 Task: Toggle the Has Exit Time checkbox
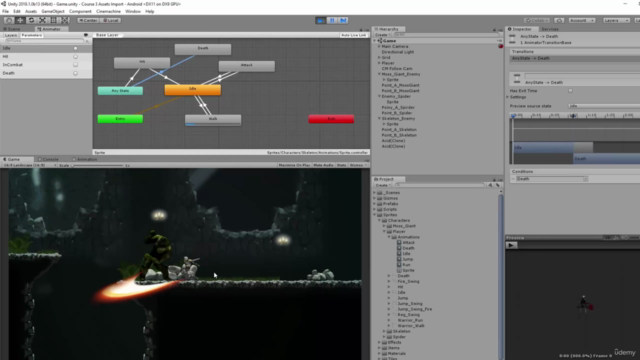pos(570,91)
